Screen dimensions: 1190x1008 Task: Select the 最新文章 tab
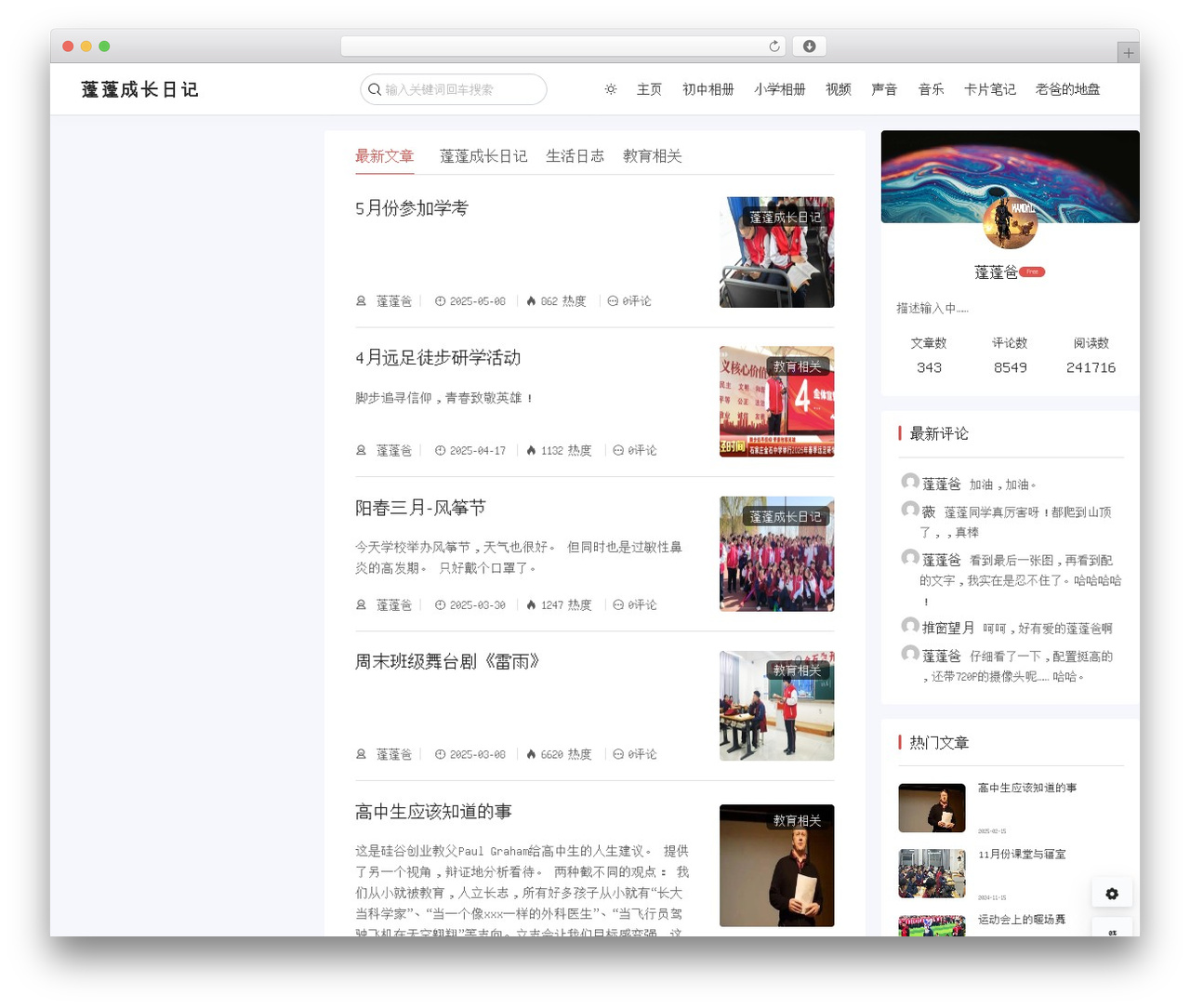tap(385, 156)
